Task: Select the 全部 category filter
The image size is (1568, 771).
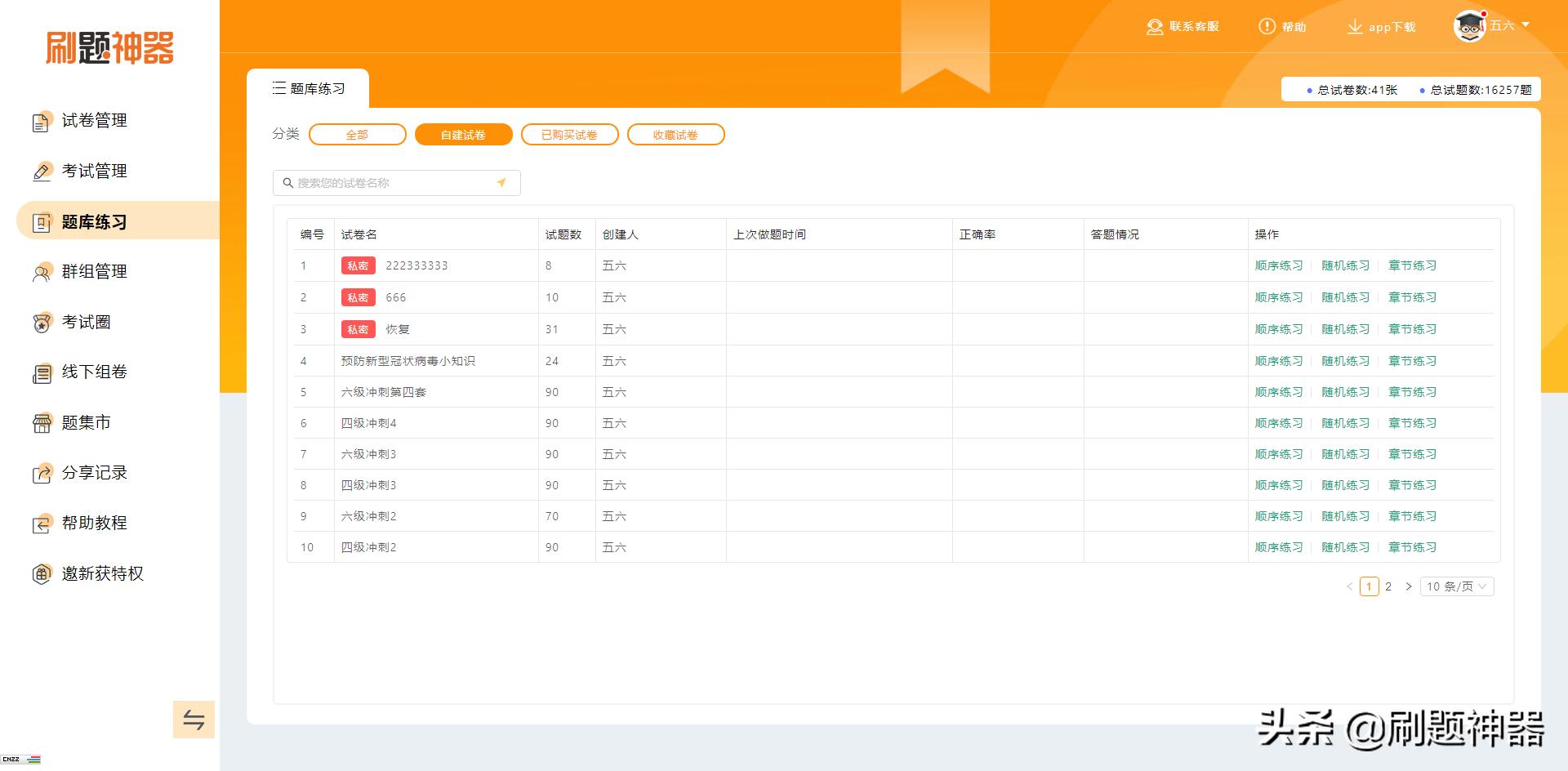Action: point(357,135)
